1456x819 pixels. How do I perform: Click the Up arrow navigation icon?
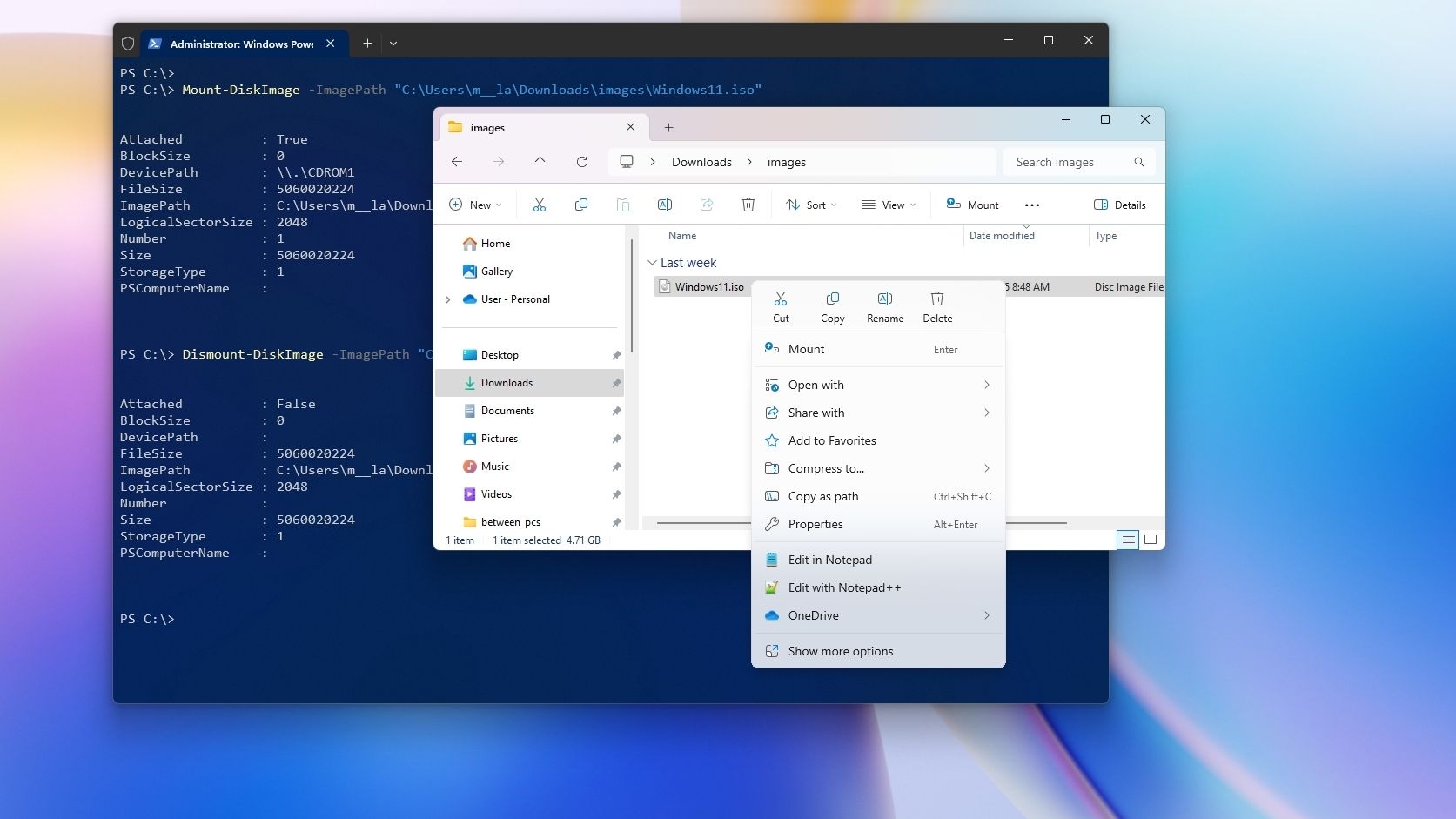540,162
